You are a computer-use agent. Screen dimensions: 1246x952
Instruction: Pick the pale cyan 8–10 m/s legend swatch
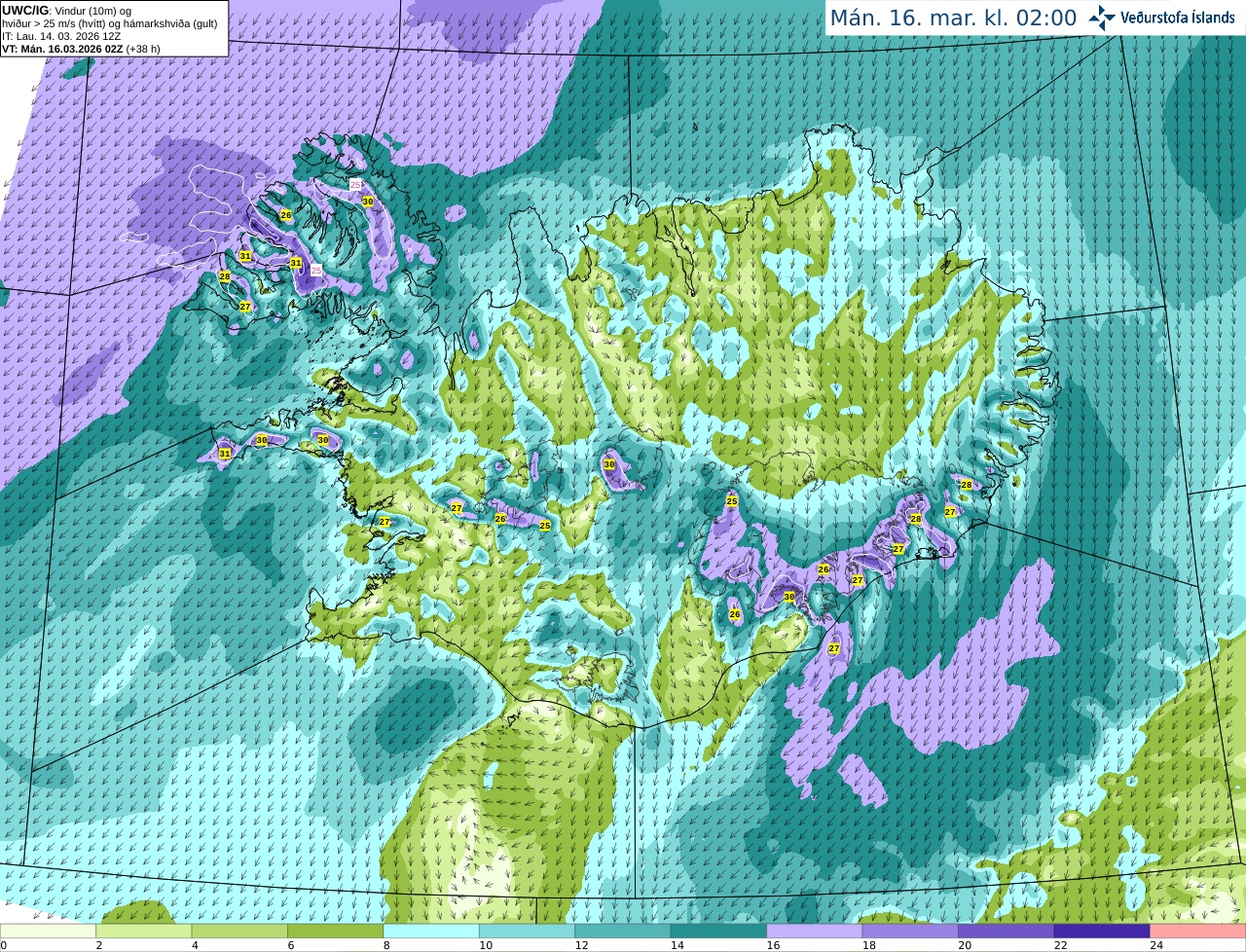[x=431, y=931]
